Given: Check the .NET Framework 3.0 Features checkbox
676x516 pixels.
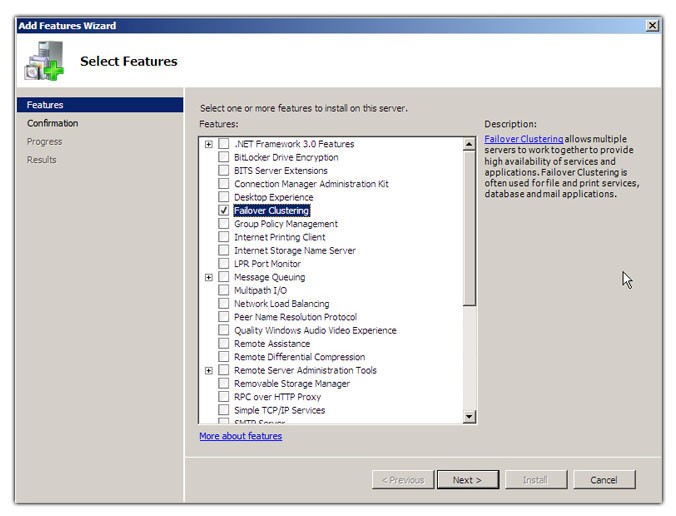Looking at the screenshot, I should (x=223, y=143).
